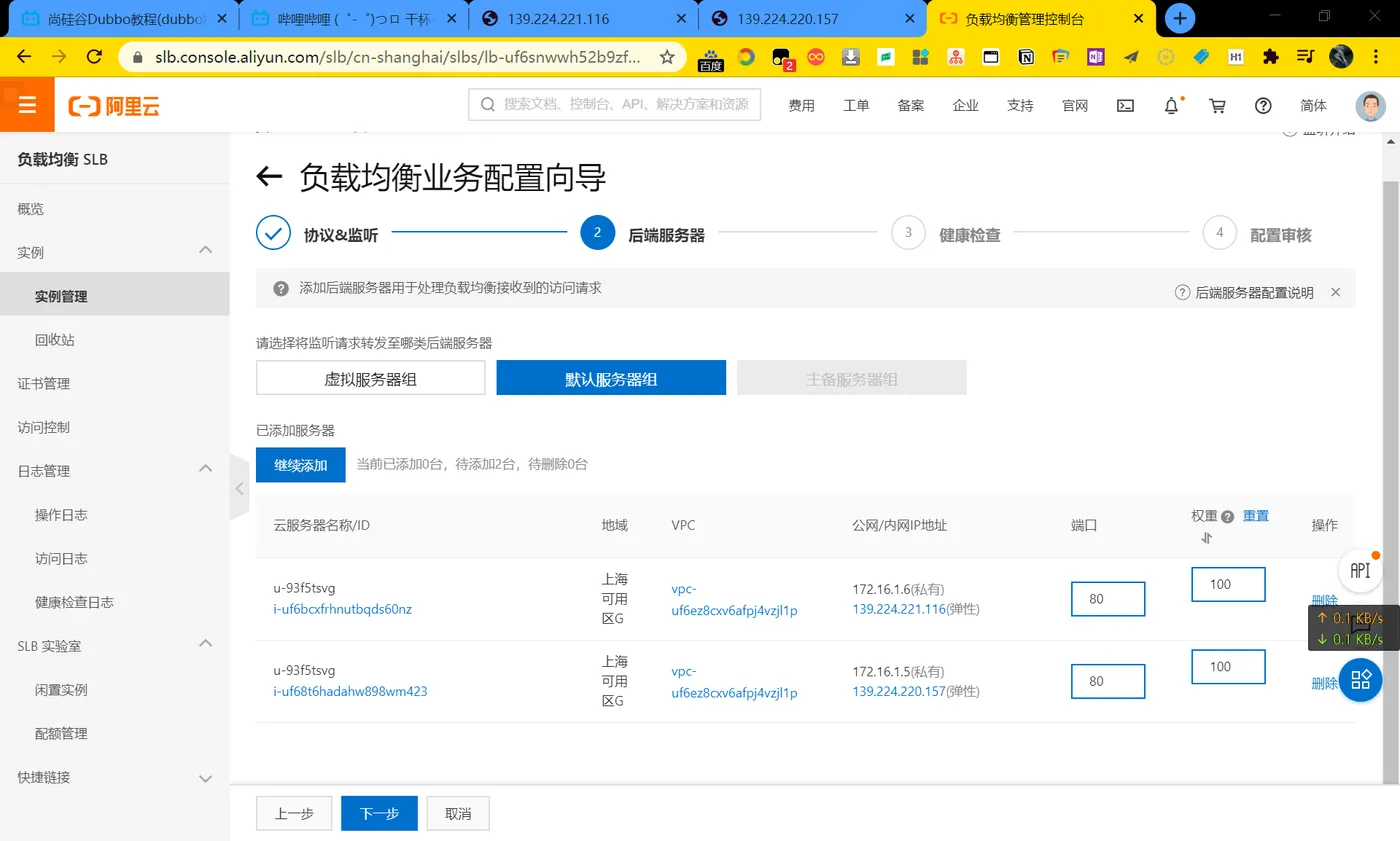Open 健康检查日志 in sidebar

pos(74,602)
